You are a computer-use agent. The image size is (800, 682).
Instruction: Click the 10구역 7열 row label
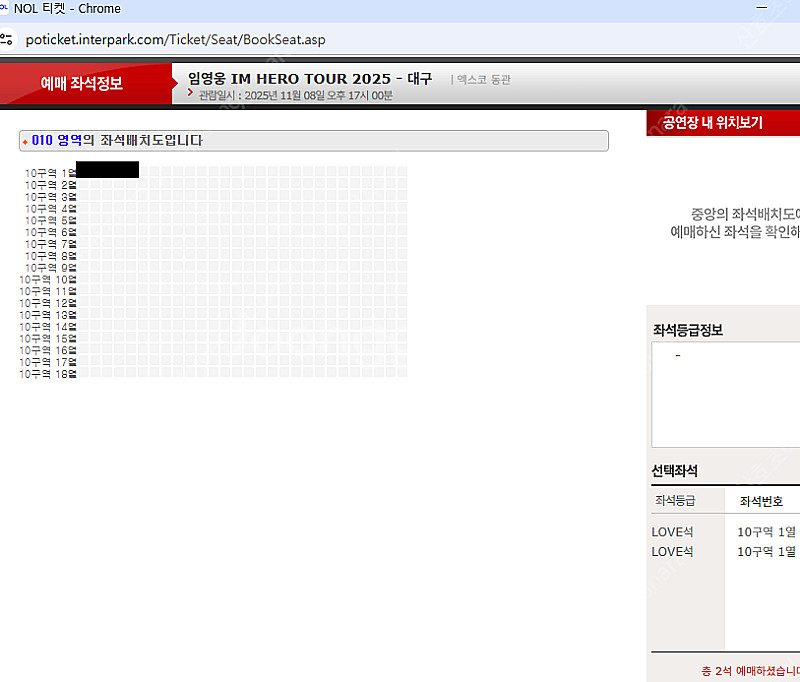tap(51, 244)
